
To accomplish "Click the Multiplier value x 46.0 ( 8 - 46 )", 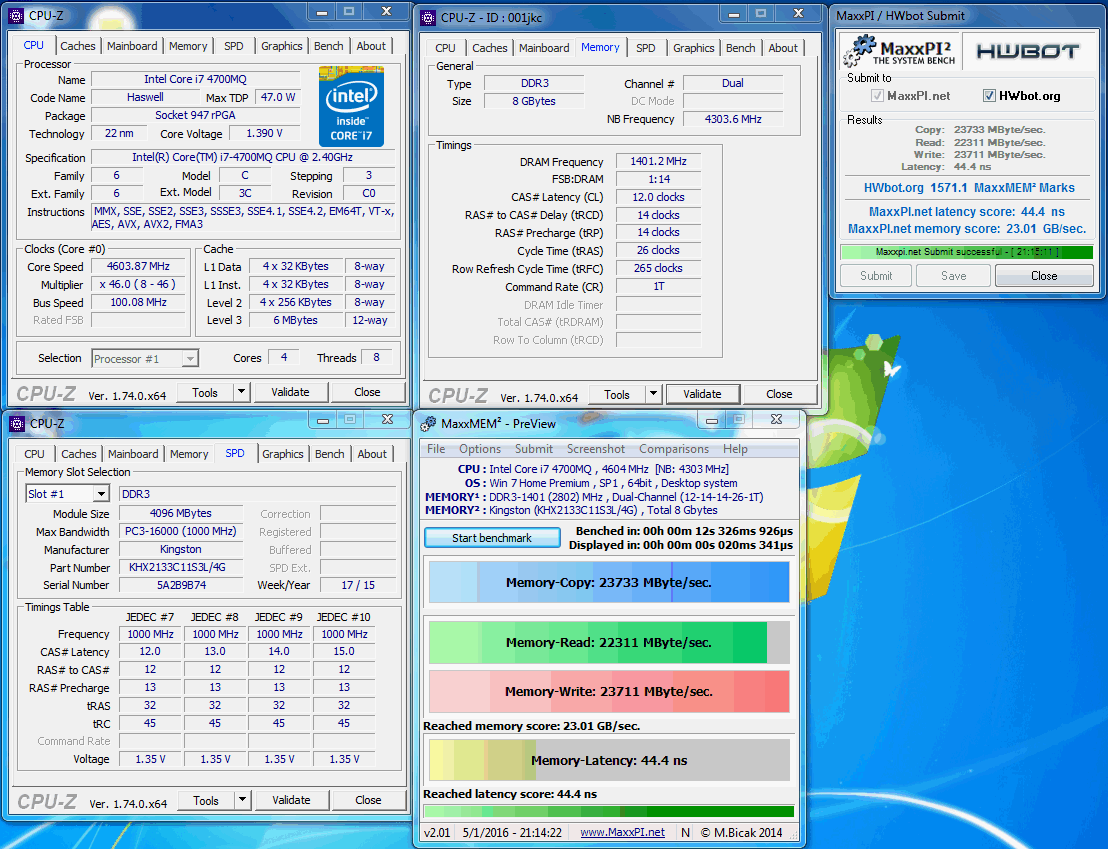I will [138, 284].
